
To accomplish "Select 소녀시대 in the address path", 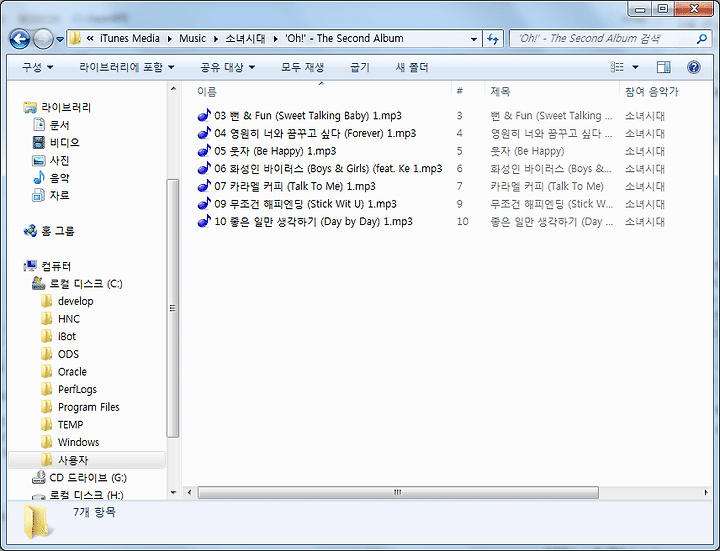I will pos(245,39).
